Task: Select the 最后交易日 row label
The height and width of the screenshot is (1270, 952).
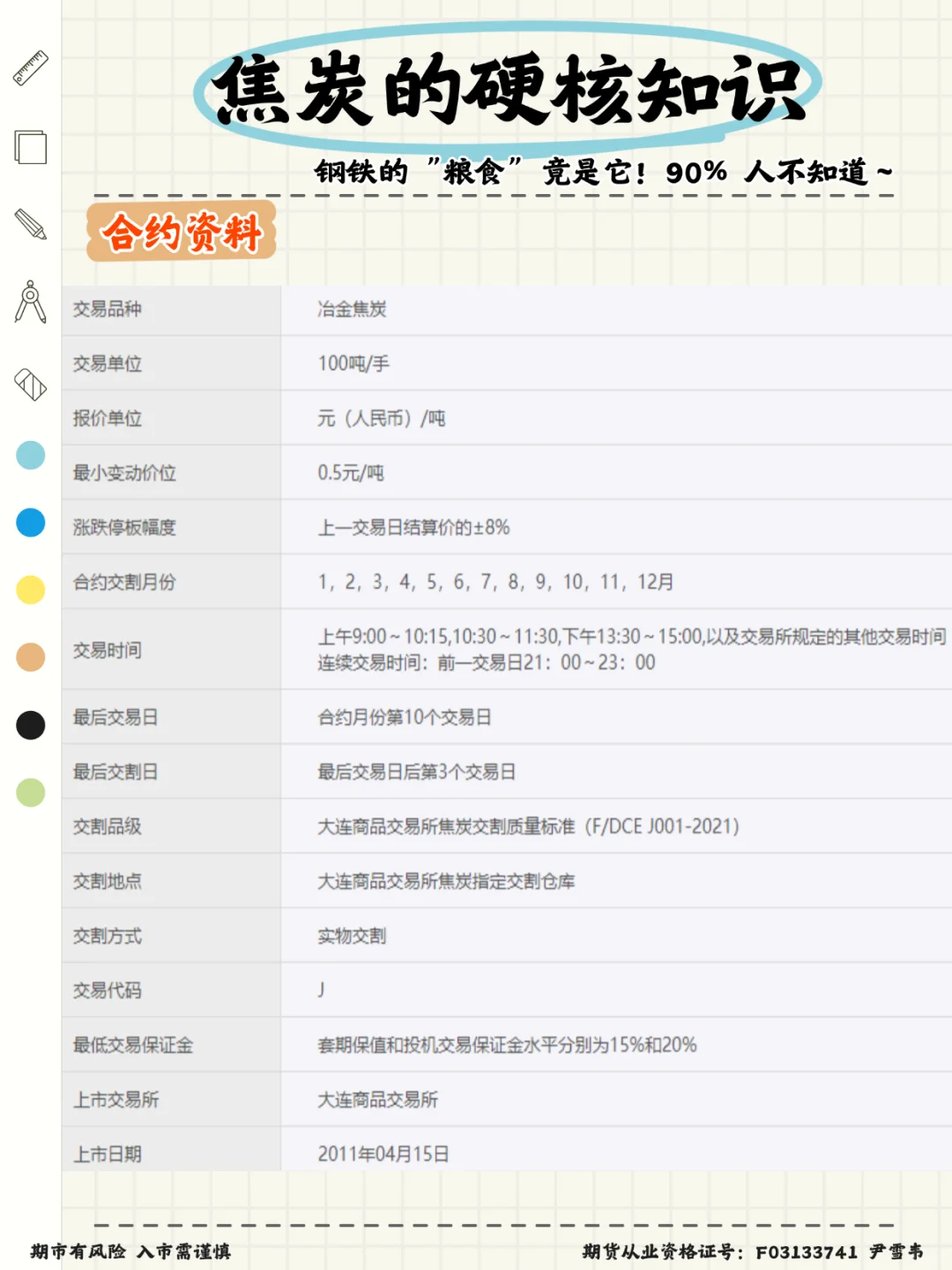Action: coord(115,717)
